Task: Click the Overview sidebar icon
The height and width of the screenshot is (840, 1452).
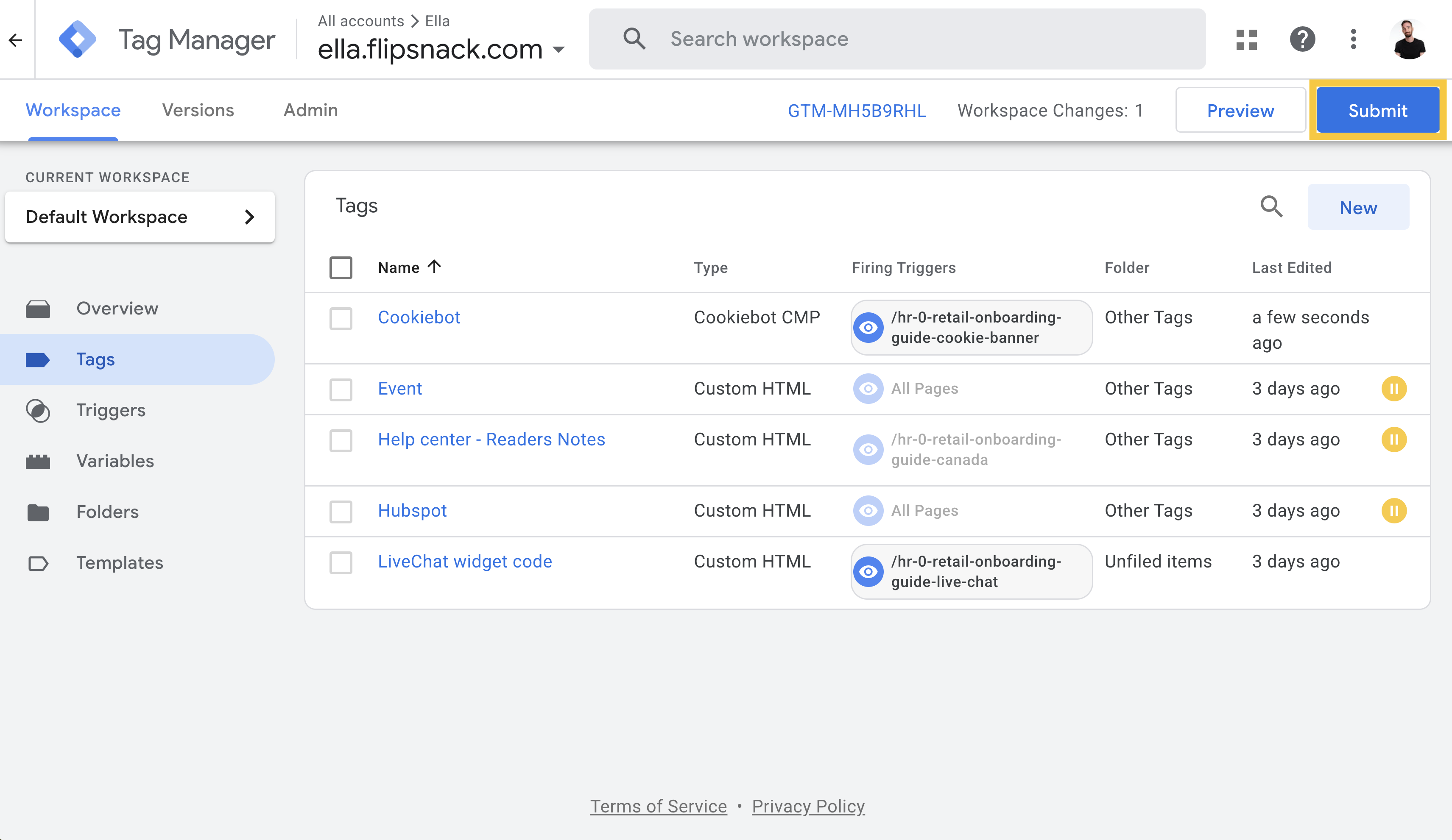Action: [38, 309]
